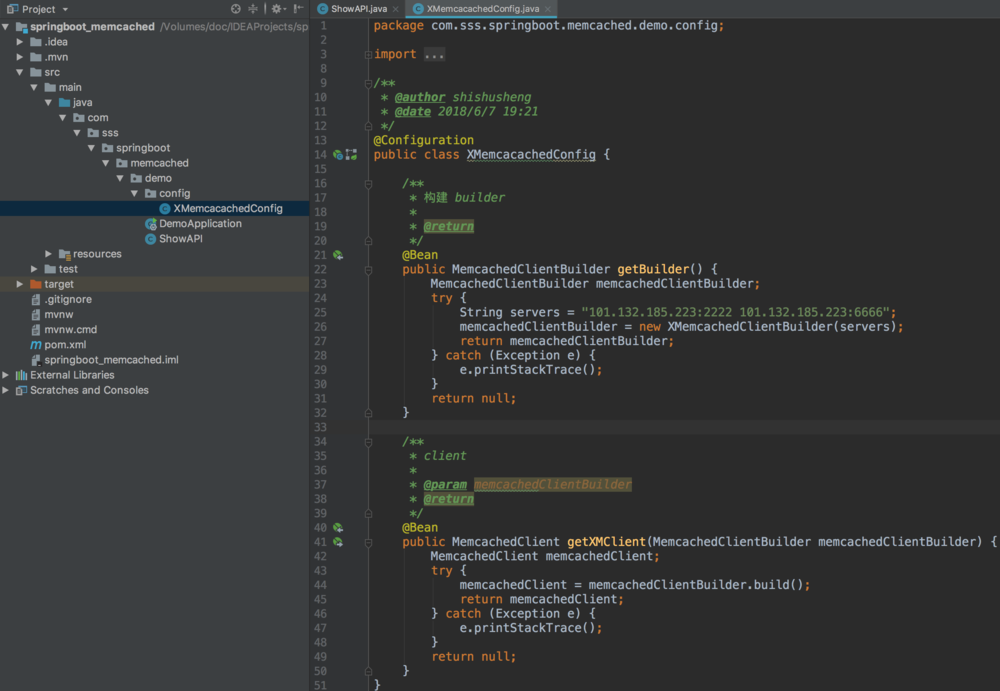Expand the target folder
Screen dimensions: 1000x691
pos(20,284)
